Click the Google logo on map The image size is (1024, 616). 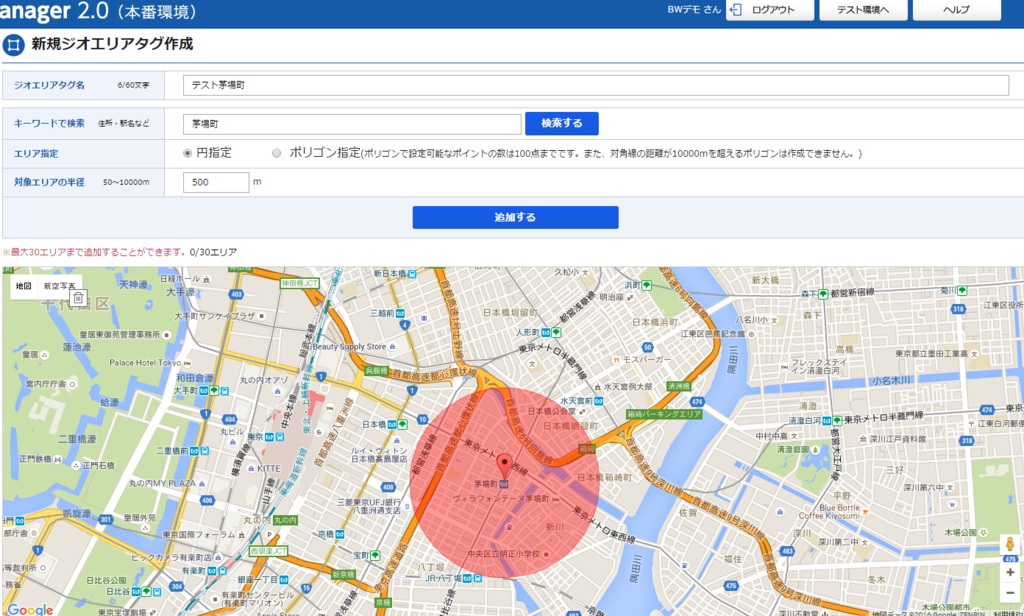30,609
